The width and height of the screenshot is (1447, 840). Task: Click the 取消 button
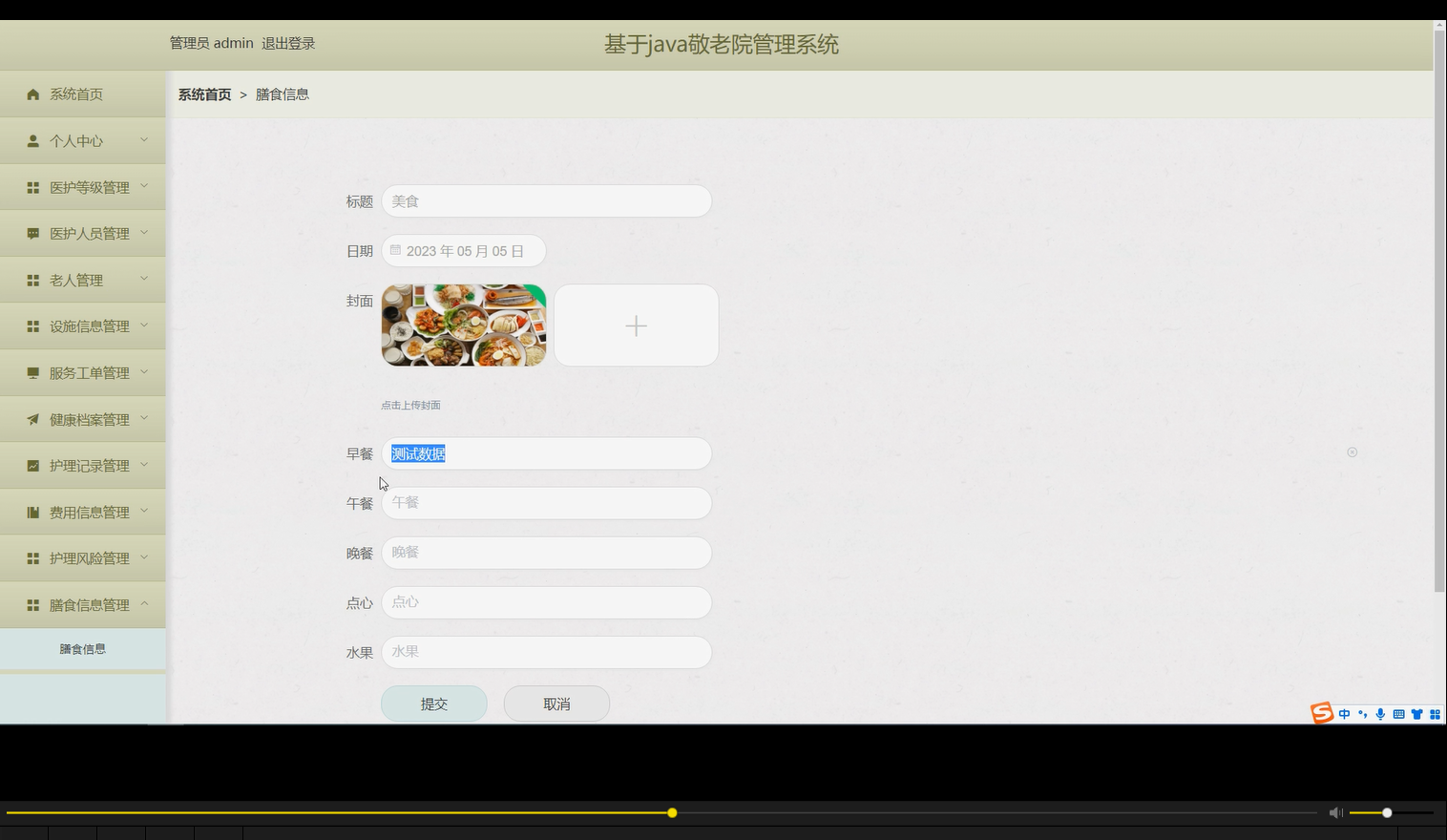[556, 703]
